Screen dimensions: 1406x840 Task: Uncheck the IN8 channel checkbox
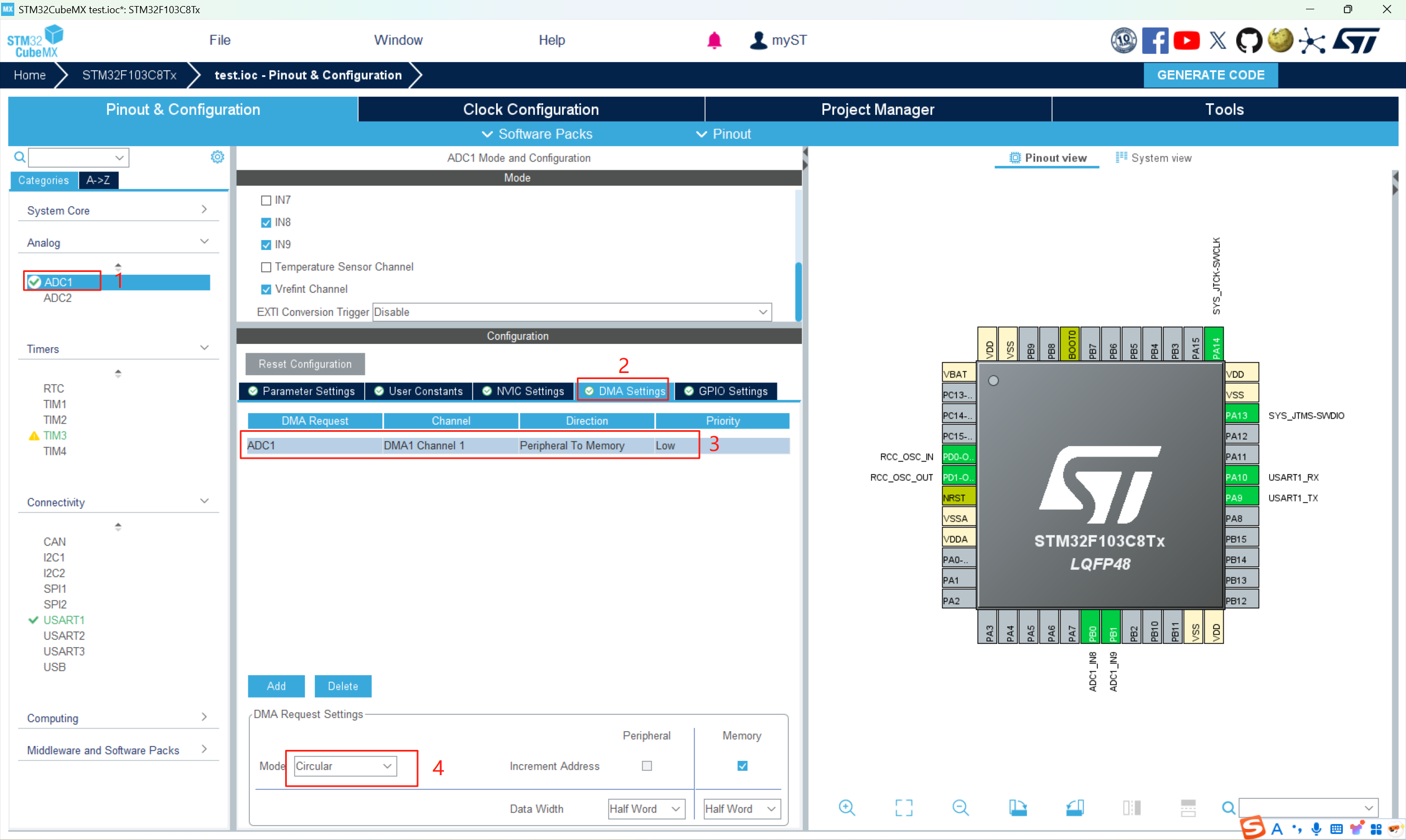pos(266,222)
